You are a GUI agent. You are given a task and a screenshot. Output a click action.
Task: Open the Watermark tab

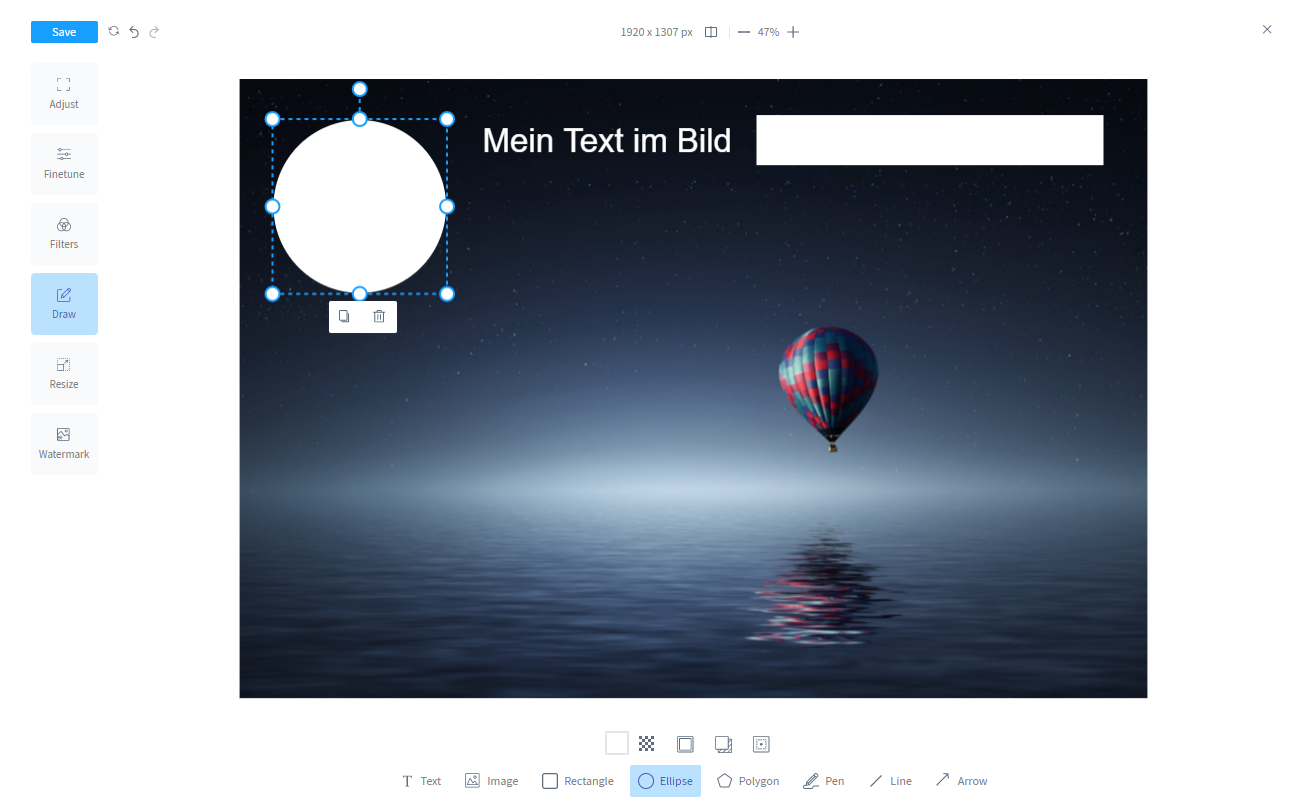(x=64, y=444)
